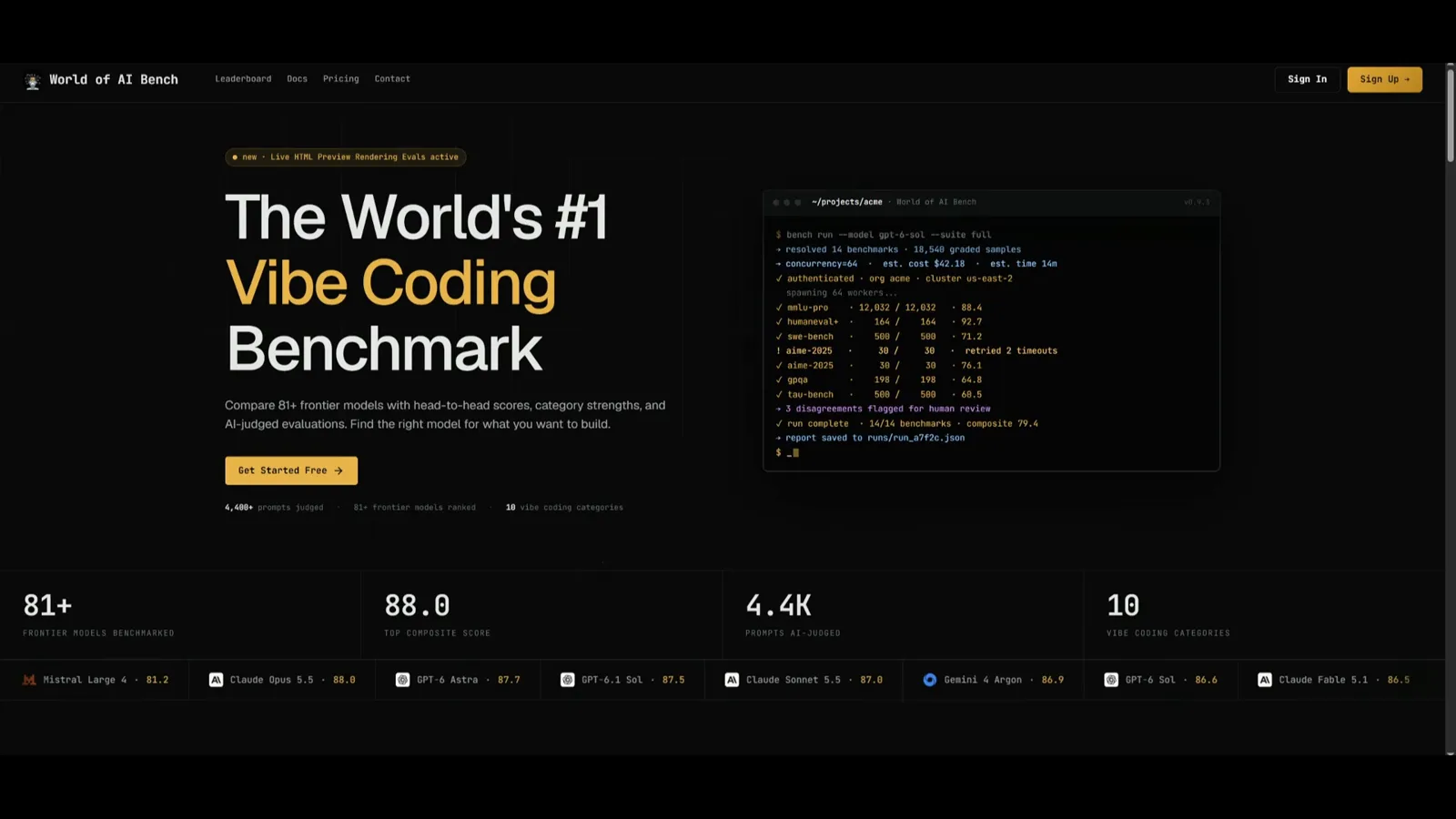The image size is (1456, 819).
Task: Click the 'Claude Opus 5.5' ticker text
Action: tap(271, 680)
